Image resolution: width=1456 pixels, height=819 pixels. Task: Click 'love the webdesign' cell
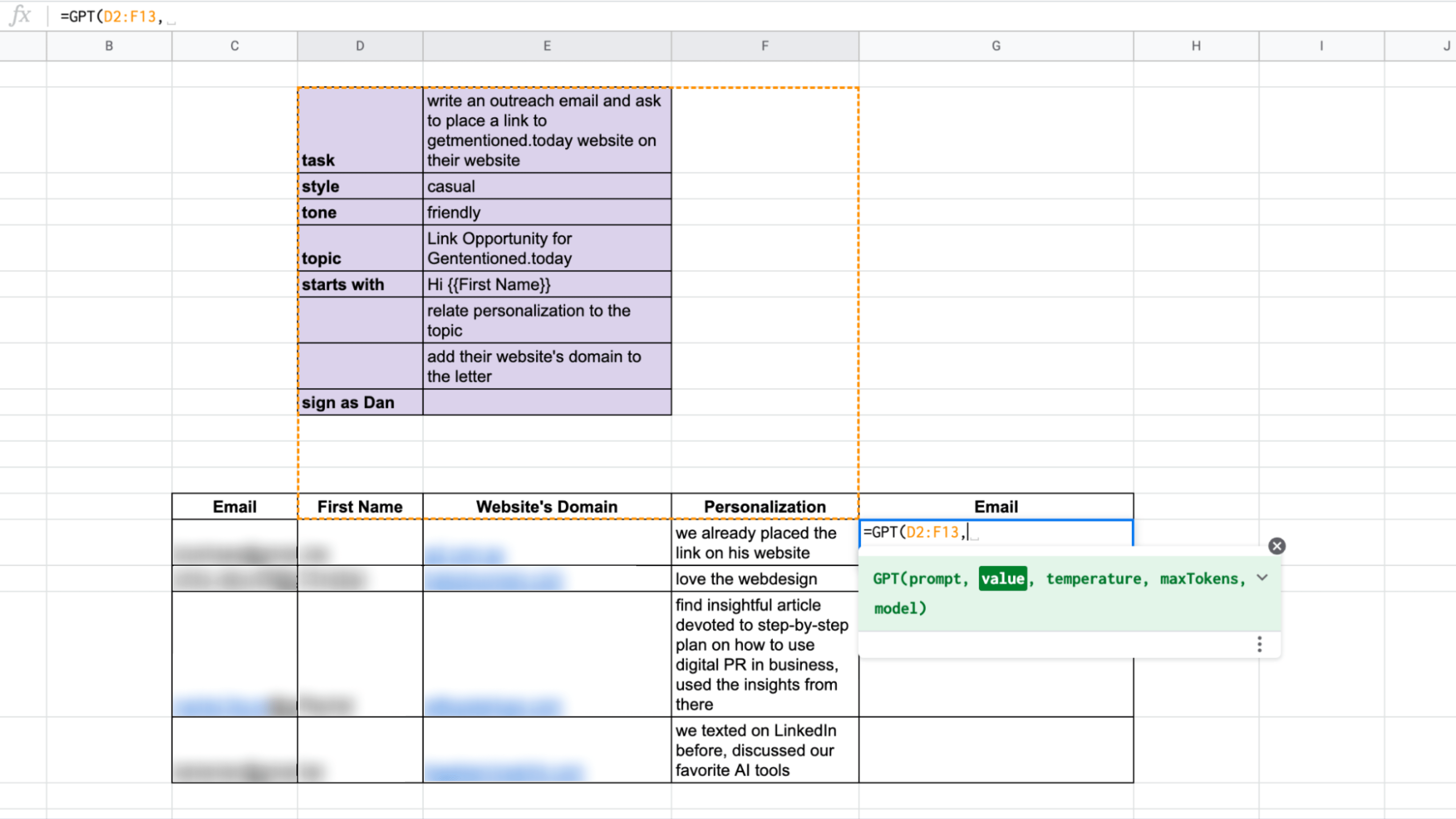[x=765, y=579]
